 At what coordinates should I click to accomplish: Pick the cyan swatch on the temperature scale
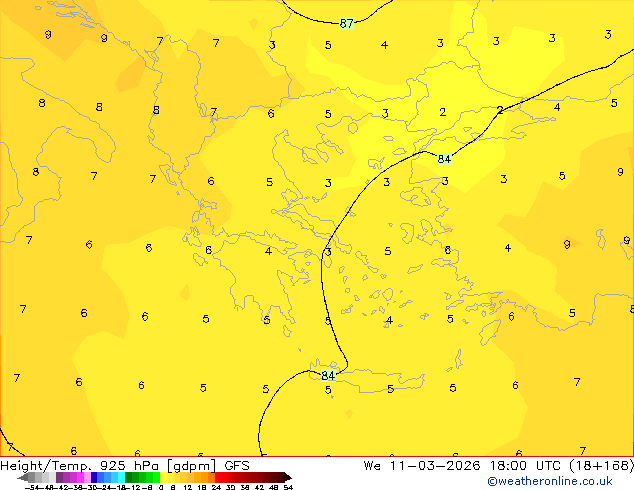[122, 477]
